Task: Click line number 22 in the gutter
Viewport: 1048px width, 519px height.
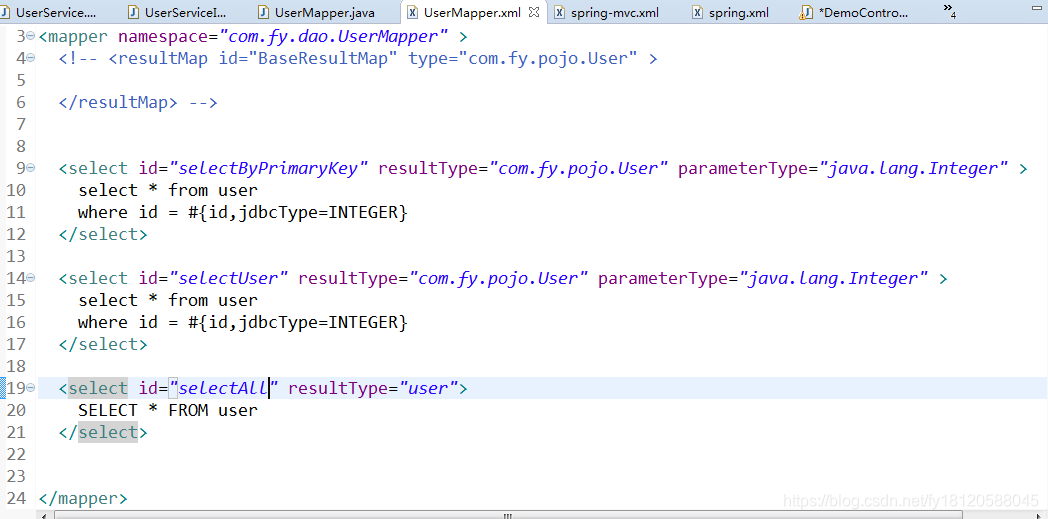Action: tap(16, 454)
